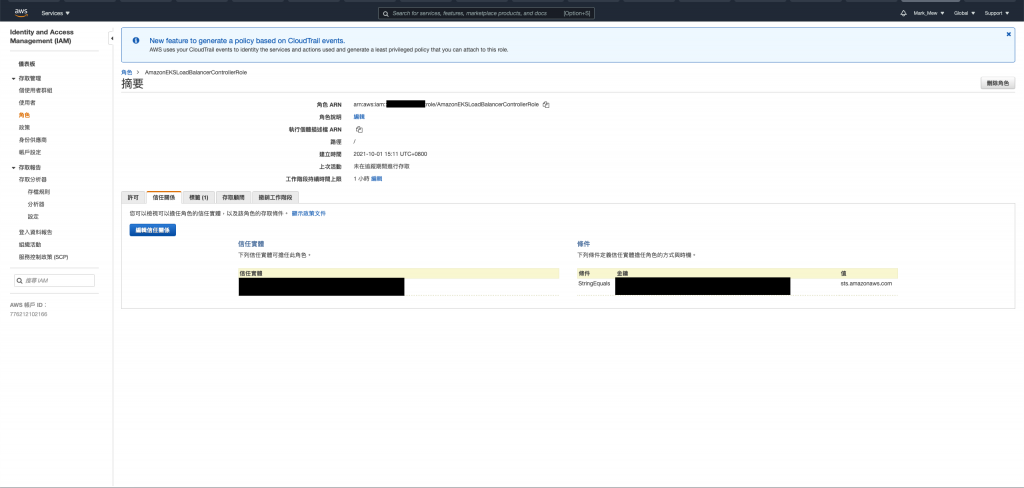Select the creation time 2021-10-01 value
The image size is (1024, 488).
(391, 154)
